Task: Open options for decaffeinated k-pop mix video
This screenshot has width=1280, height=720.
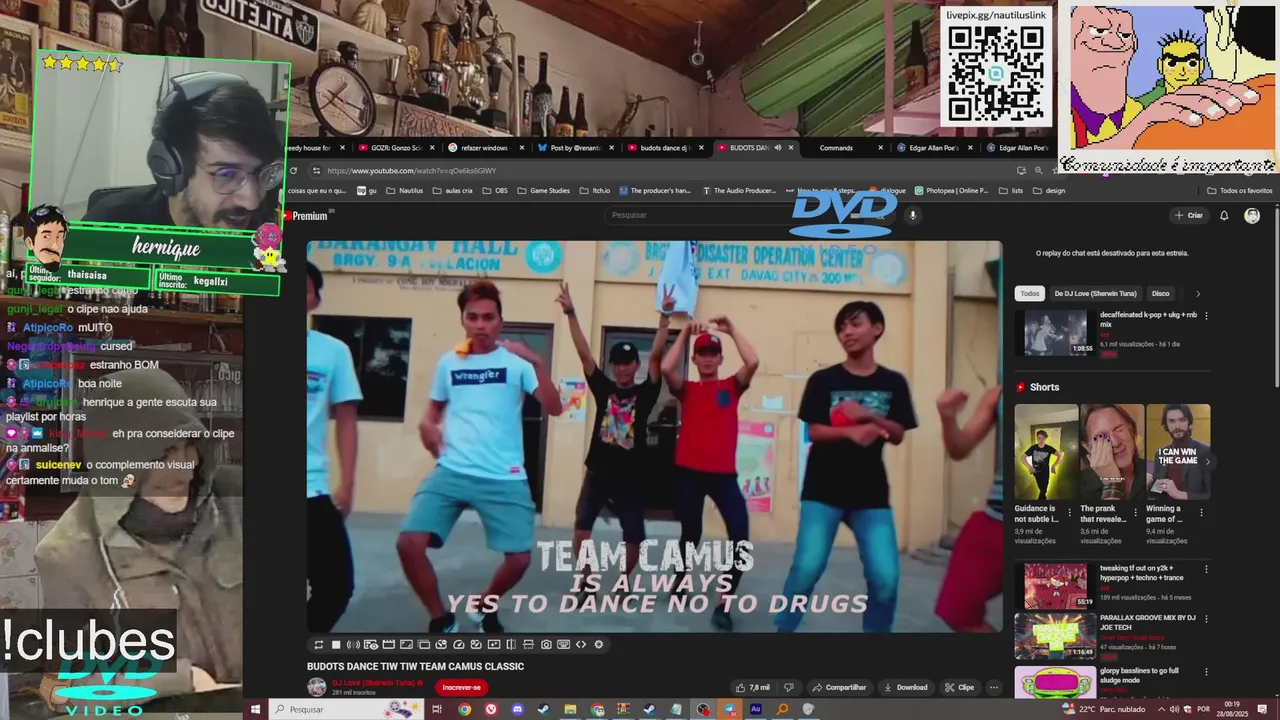Action: pyautogui.click(x=1206, y=316)
